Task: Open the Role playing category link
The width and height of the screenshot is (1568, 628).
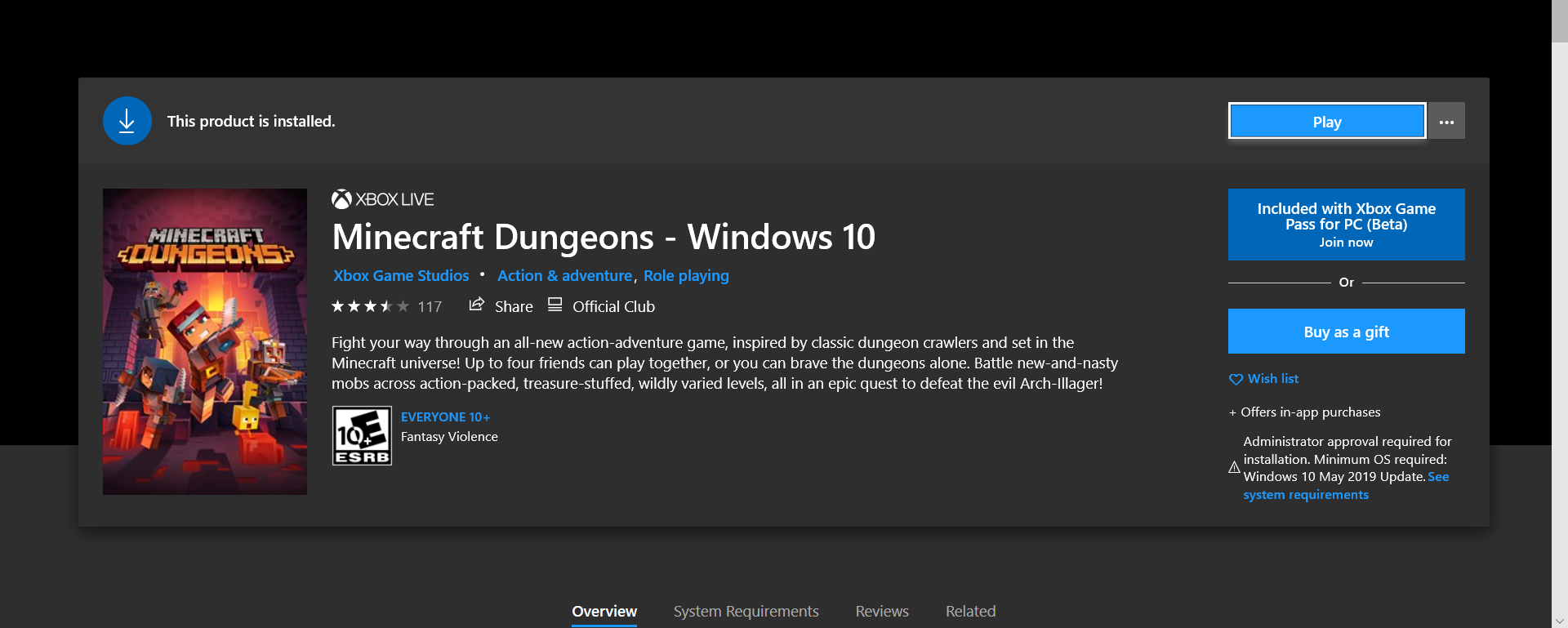Action: 686,276
